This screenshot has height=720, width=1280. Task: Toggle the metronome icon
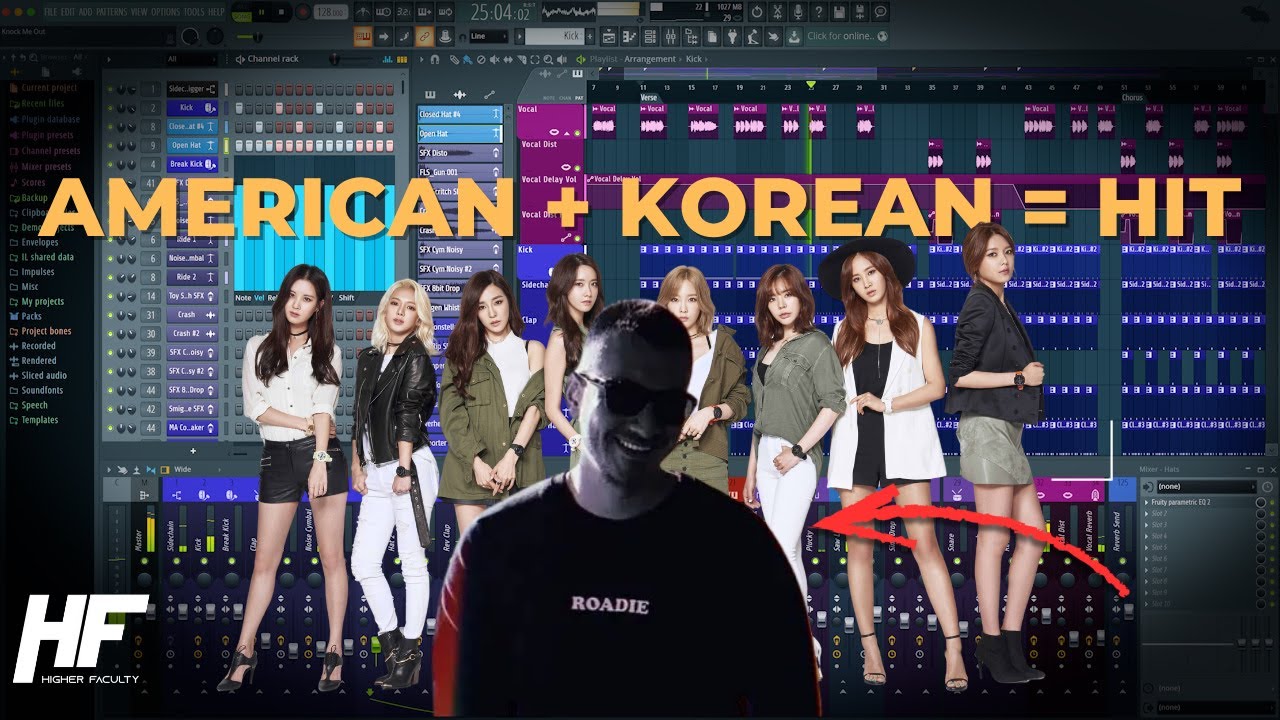[x=363, y=12]
